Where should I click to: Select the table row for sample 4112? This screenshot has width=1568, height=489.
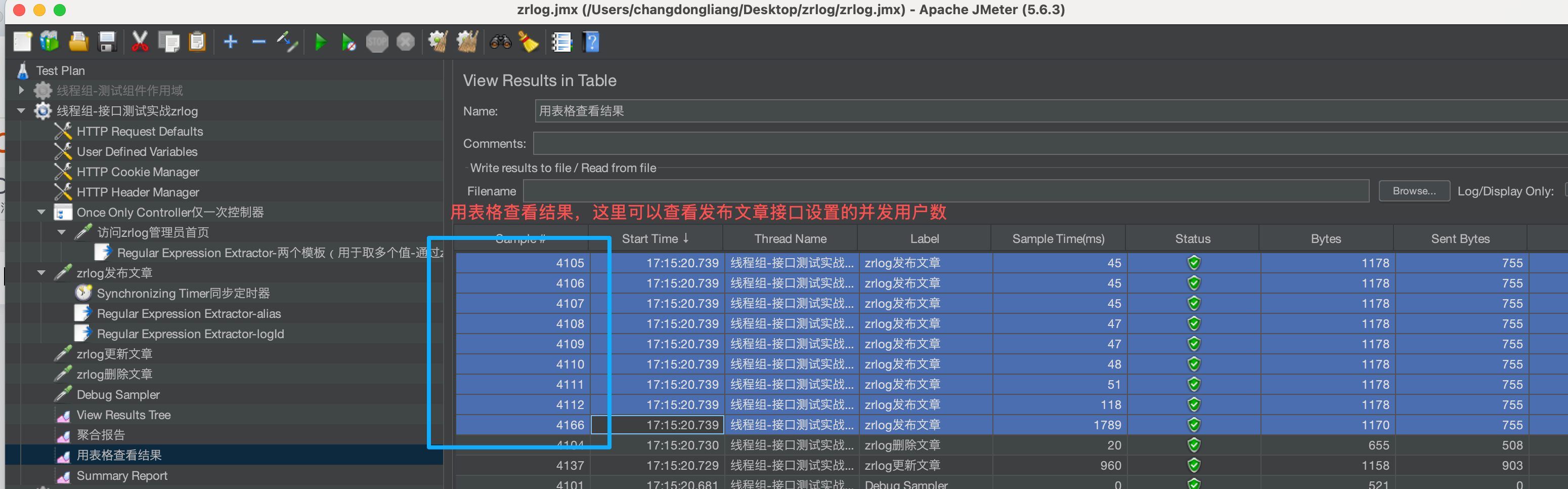click(1012, 404)
